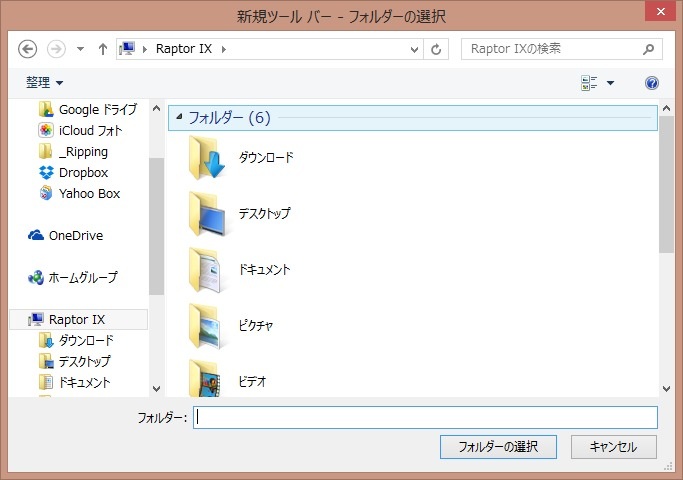The height and width of the screenshot is (480, 683).
Task: Click the キャンセル button
Action: pyautogui.click(x=614, y=447)
